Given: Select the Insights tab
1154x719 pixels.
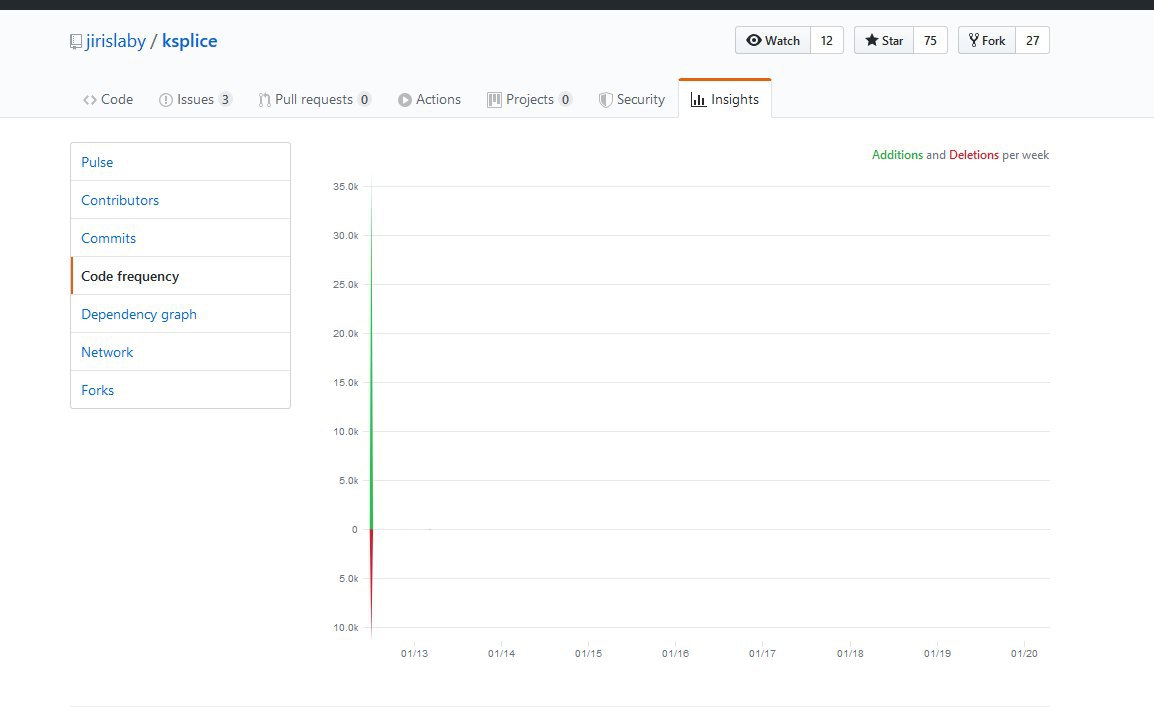Looking at the screenshot, I should click(x=725, y=99).
